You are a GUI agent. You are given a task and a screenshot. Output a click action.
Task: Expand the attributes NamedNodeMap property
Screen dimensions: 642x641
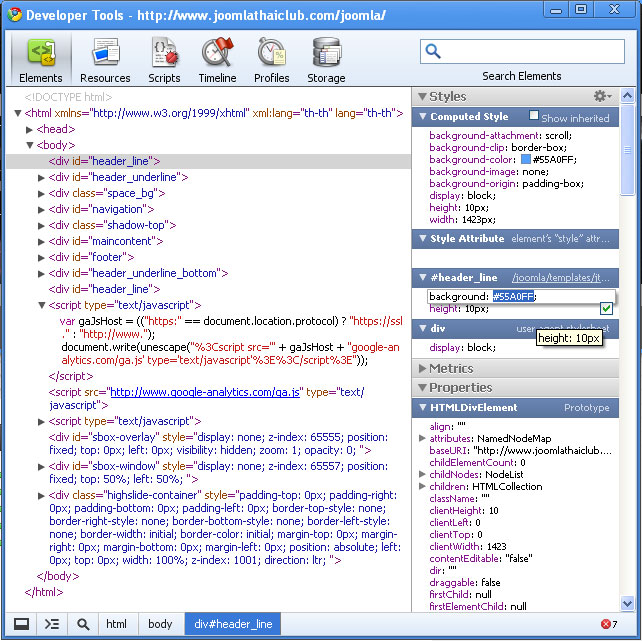click(x=422, y=438)
